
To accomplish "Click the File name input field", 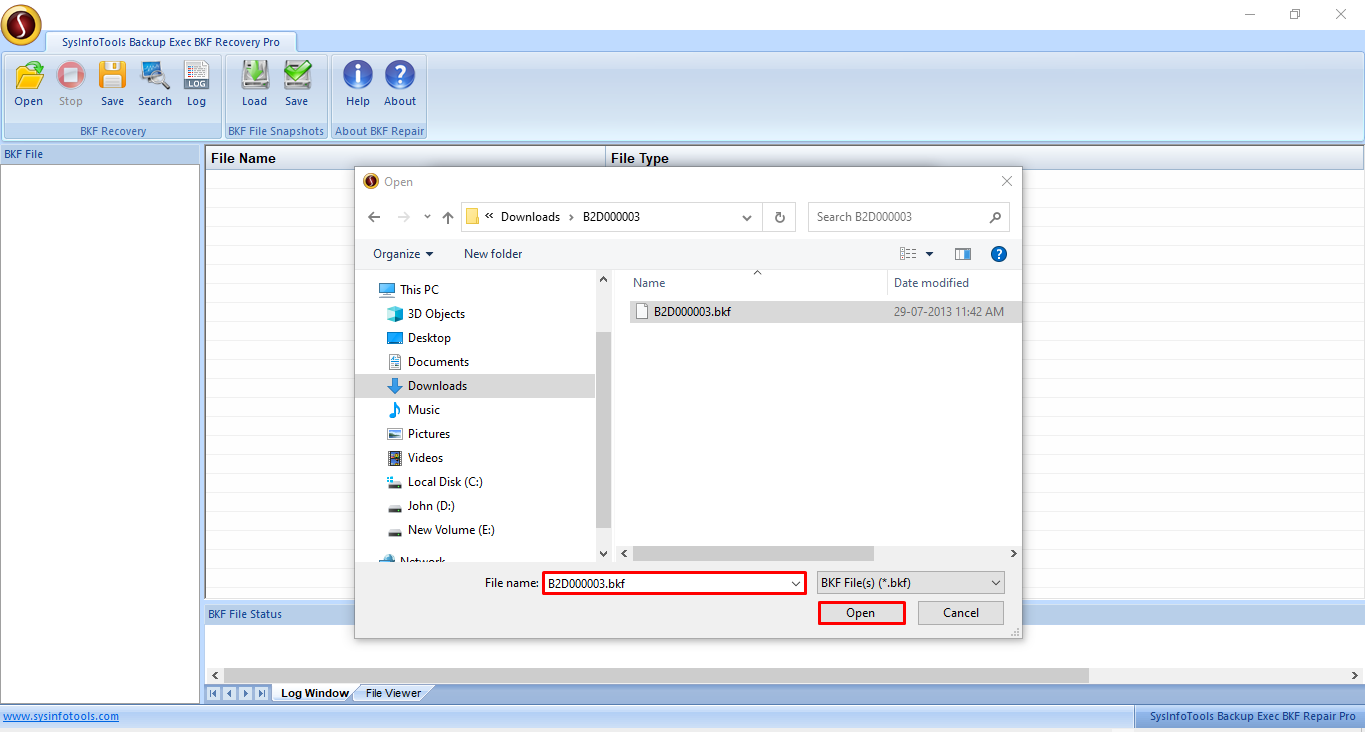I will click(674, 583).
